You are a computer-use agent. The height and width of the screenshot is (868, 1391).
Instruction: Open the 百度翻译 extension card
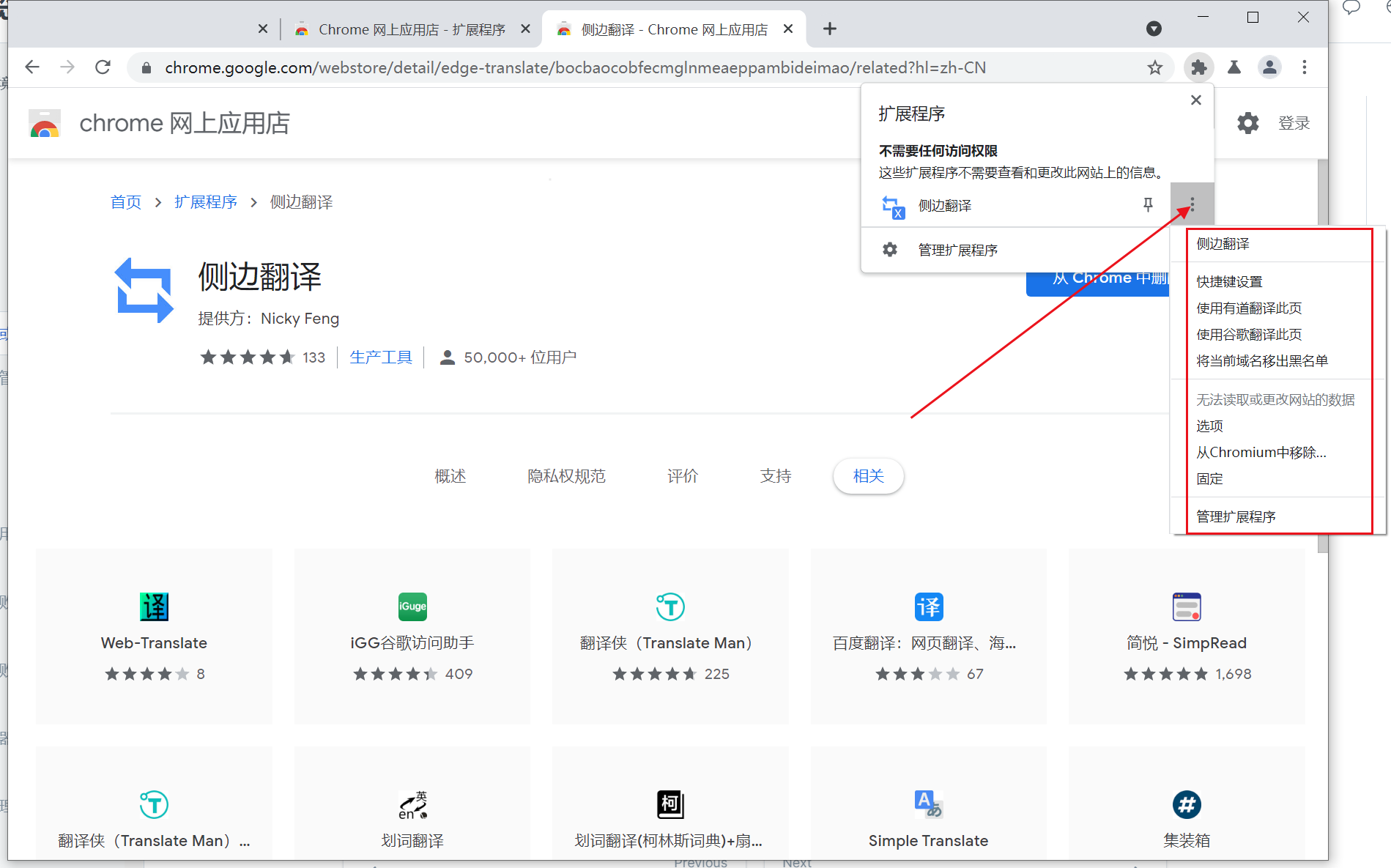929,637
